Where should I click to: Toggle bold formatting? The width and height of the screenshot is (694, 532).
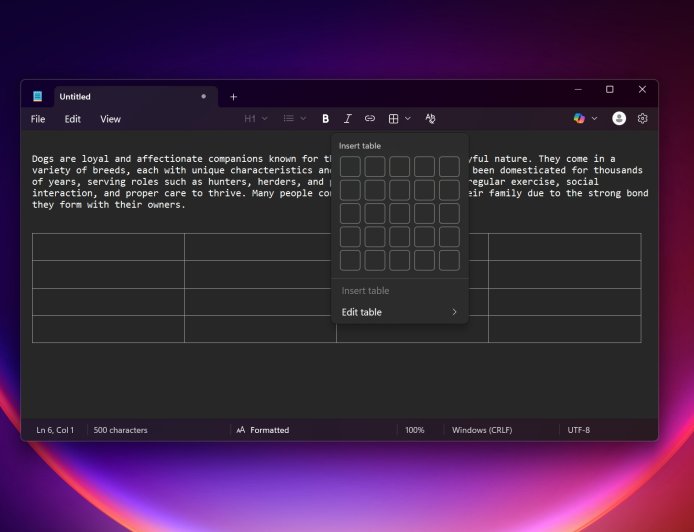coord(325,119)
